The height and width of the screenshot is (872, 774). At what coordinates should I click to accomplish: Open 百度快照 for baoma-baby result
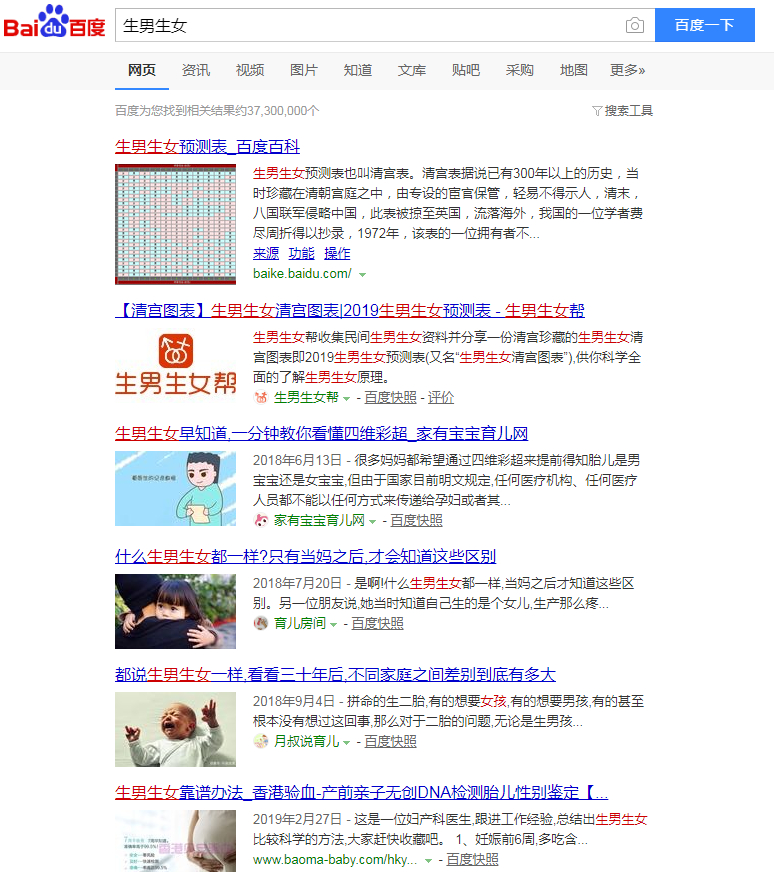(472, 859)
